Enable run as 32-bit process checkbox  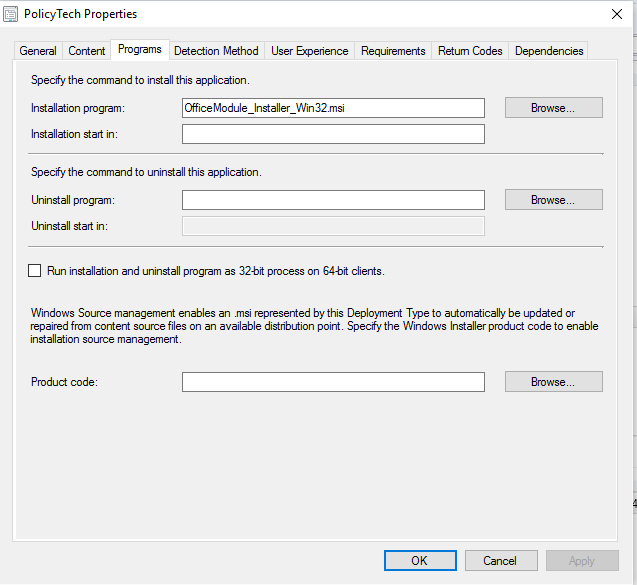[35, 271]
